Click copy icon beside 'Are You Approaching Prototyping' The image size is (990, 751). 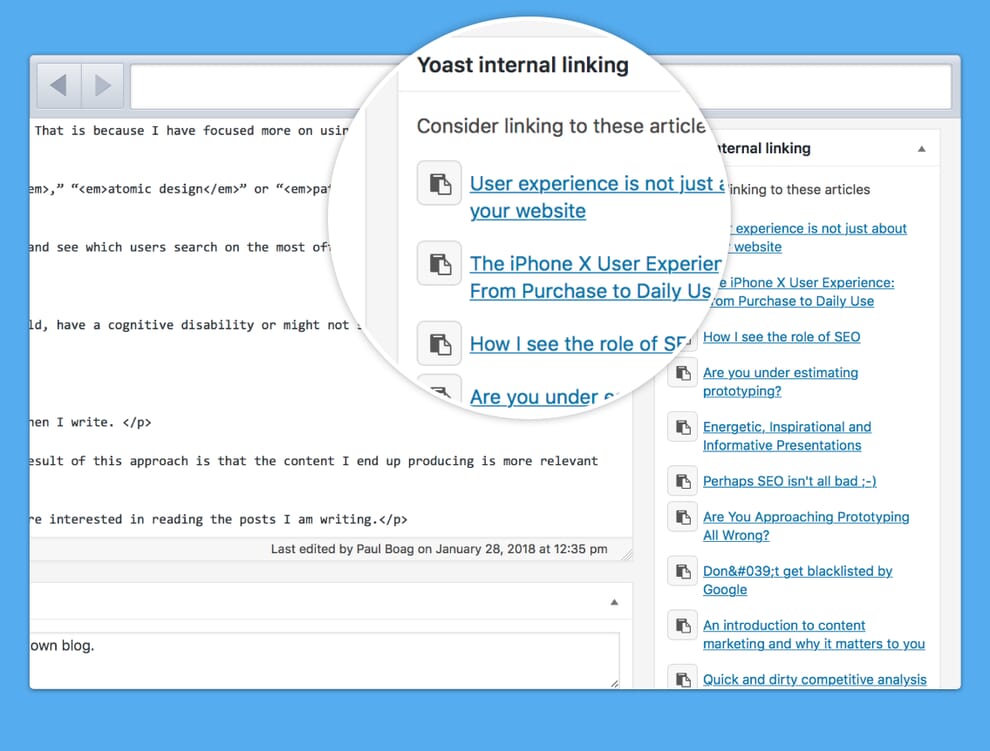click(x=682, y=517)
